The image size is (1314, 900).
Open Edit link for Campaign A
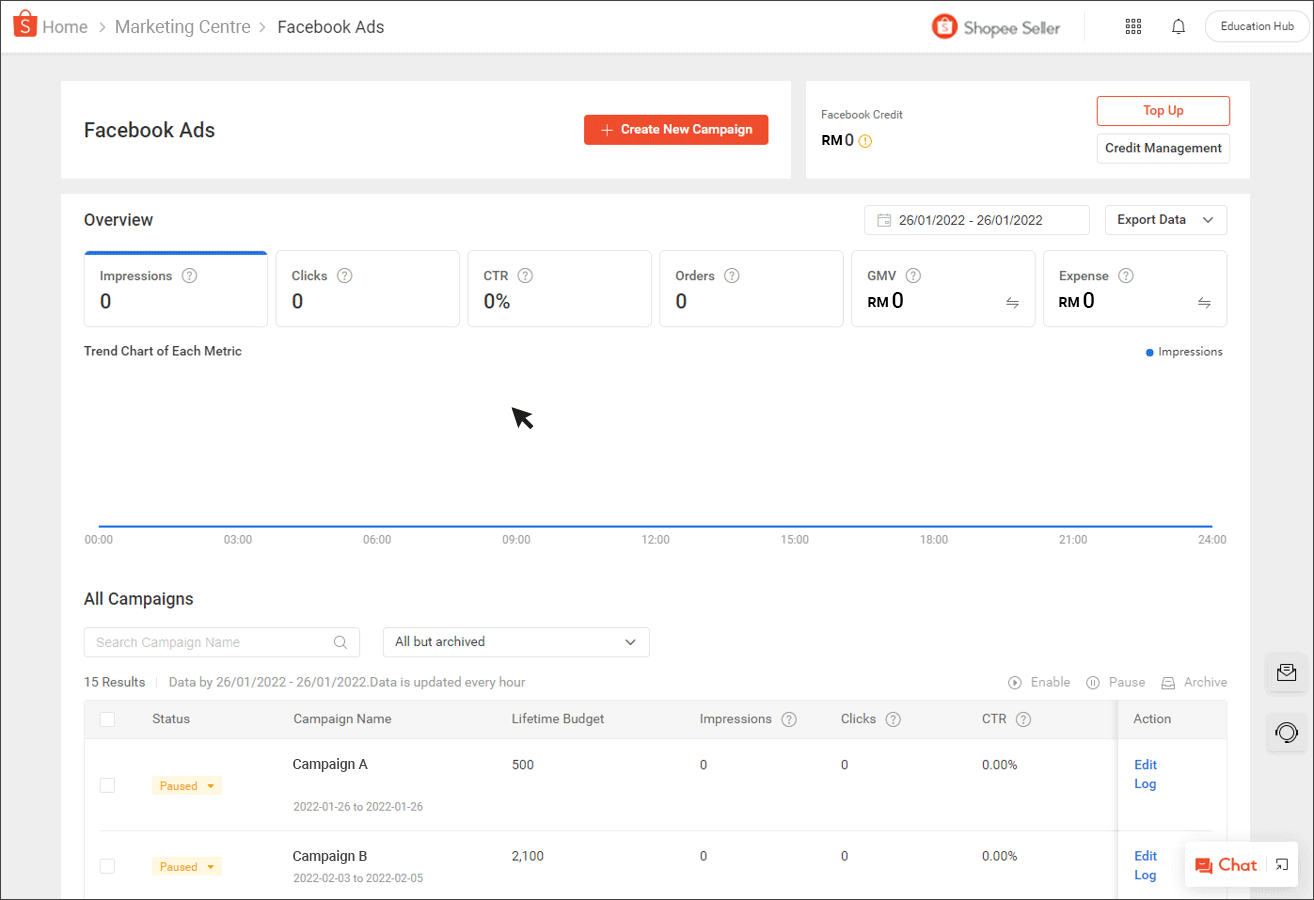click(x=1145, y=764)
